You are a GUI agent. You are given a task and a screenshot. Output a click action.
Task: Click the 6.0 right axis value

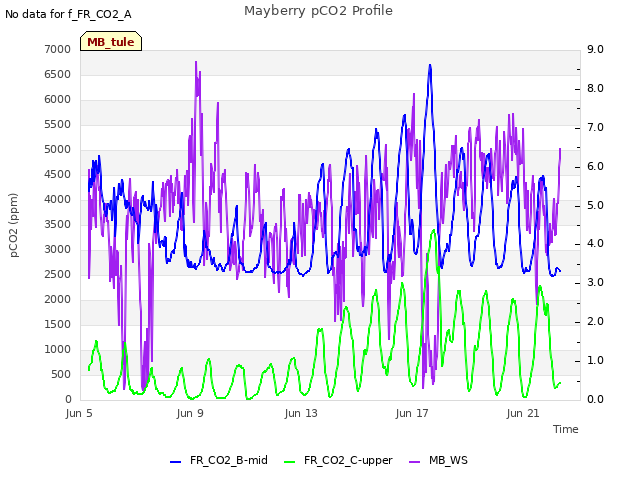pos(595,166)
